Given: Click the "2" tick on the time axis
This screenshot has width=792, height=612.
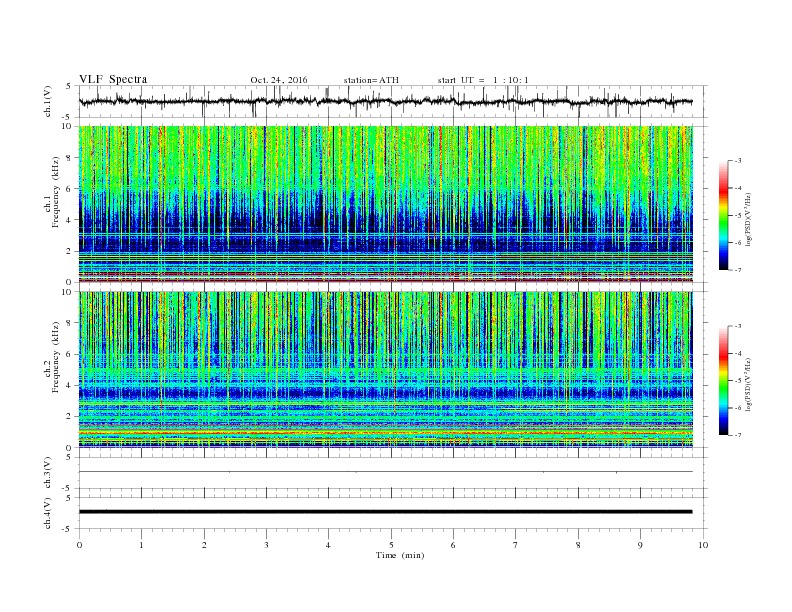Looking at the screenshot, I should click(204, 545).
